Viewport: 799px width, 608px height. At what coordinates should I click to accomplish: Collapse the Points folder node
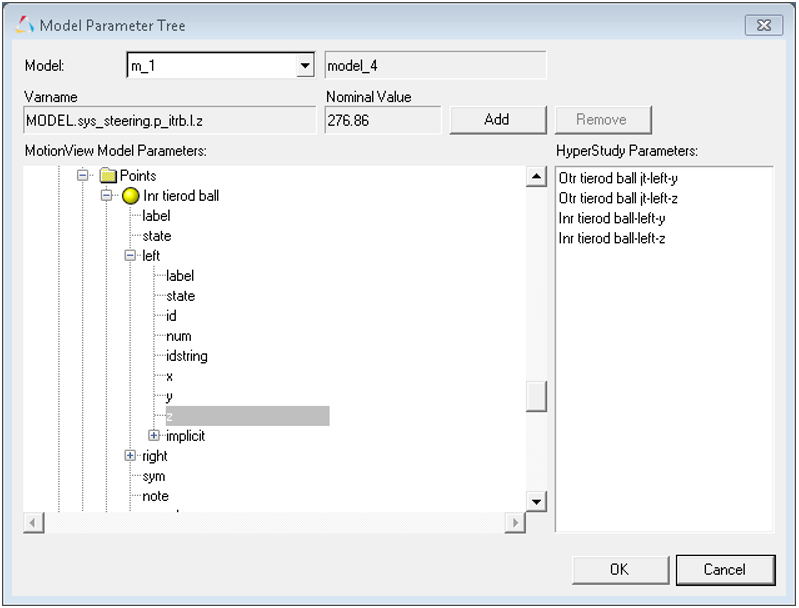[x=83, y=175]
